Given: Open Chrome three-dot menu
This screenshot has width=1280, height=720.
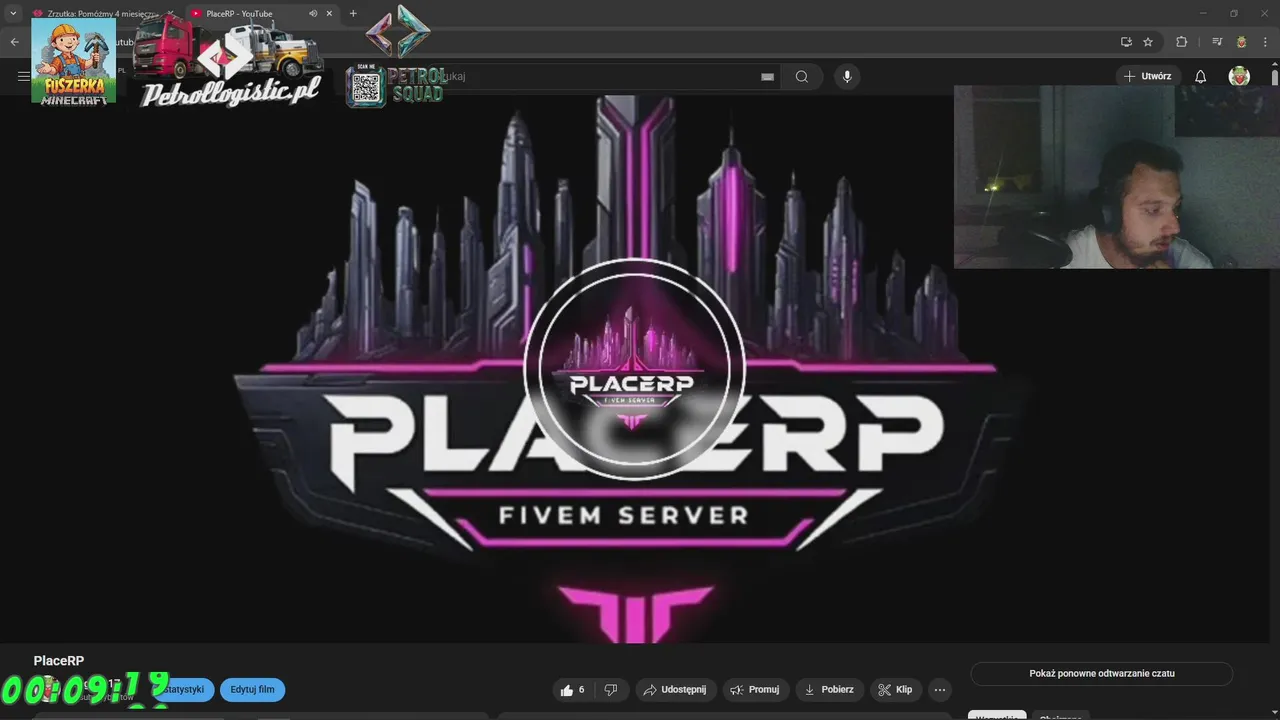Looking at the screenshot, I should point(1265,42).
